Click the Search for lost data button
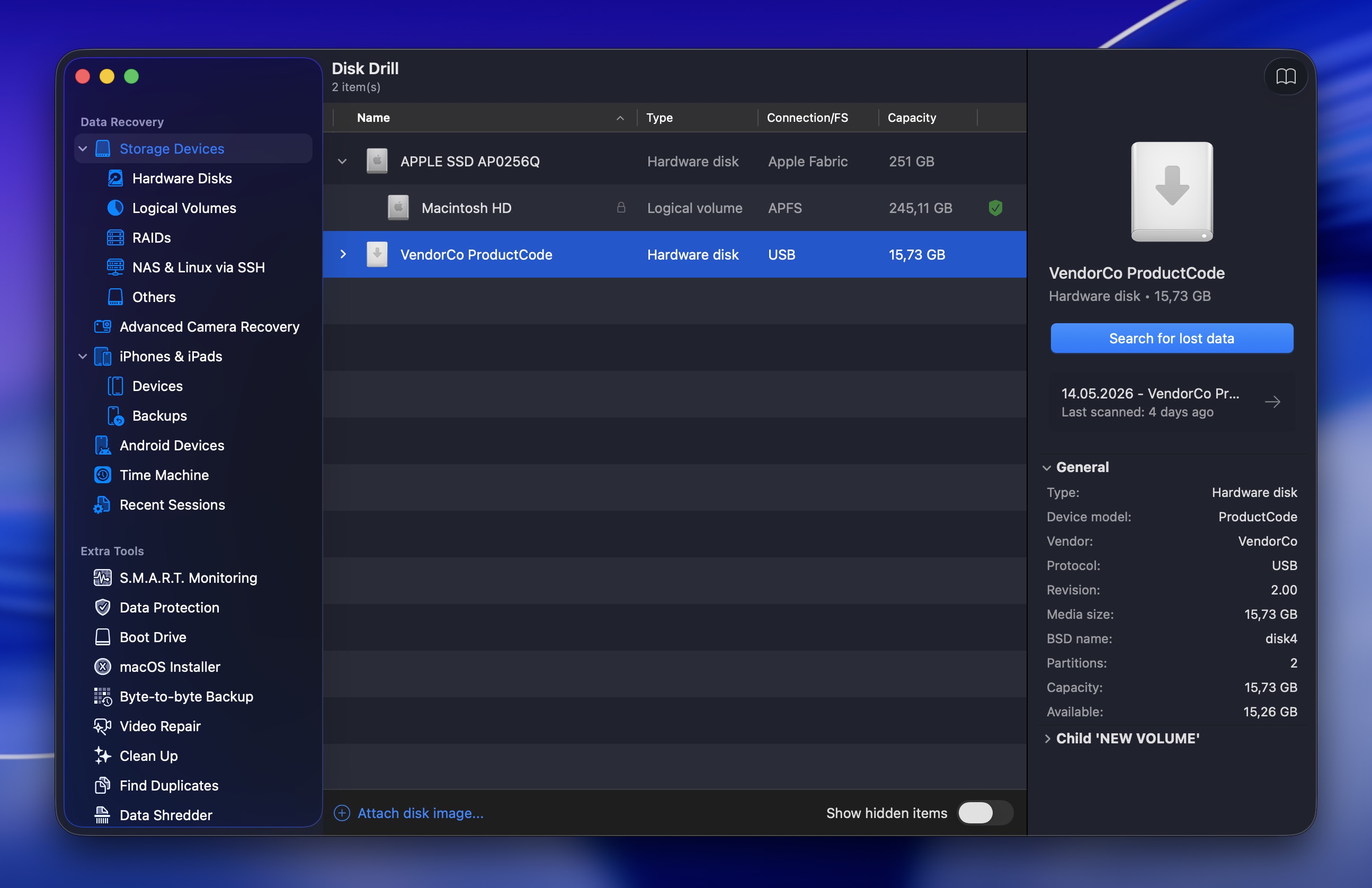The image size is (1372, 888). [1171, 338]
